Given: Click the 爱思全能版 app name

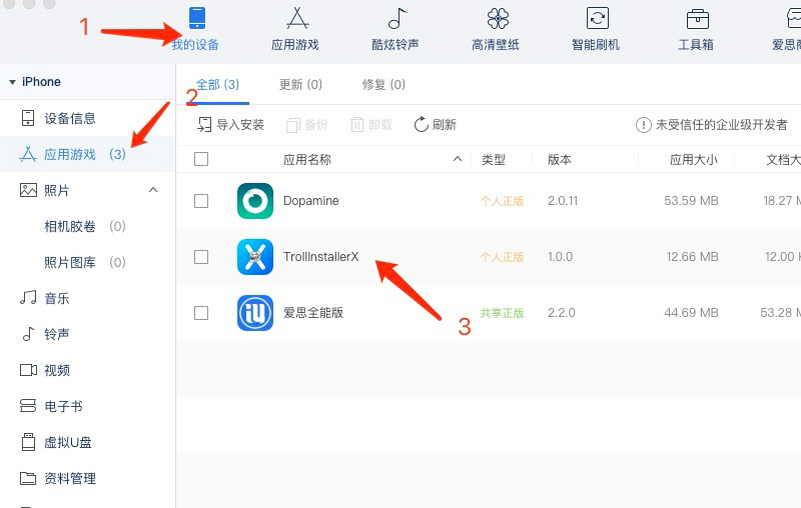Looking at the screenshot, I should click(313, 312).
